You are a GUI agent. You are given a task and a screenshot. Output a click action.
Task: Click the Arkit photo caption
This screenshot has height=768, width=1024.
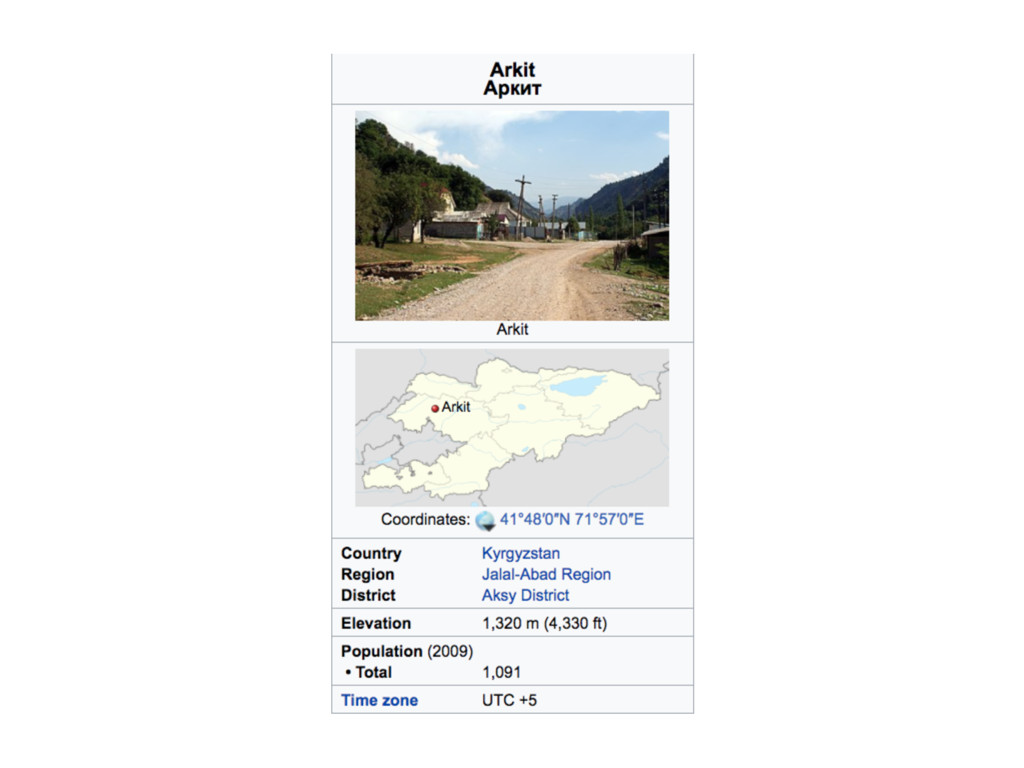pyautogui.click(x=512, y=329)
